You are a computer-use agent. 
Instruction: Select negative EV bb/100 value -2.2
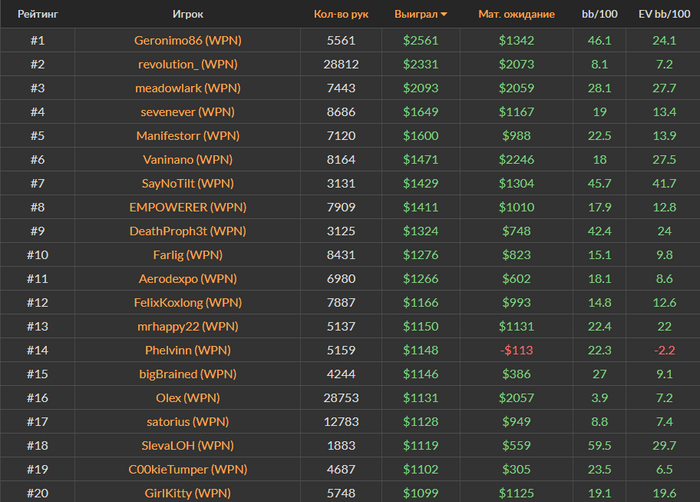coord(664,350)
